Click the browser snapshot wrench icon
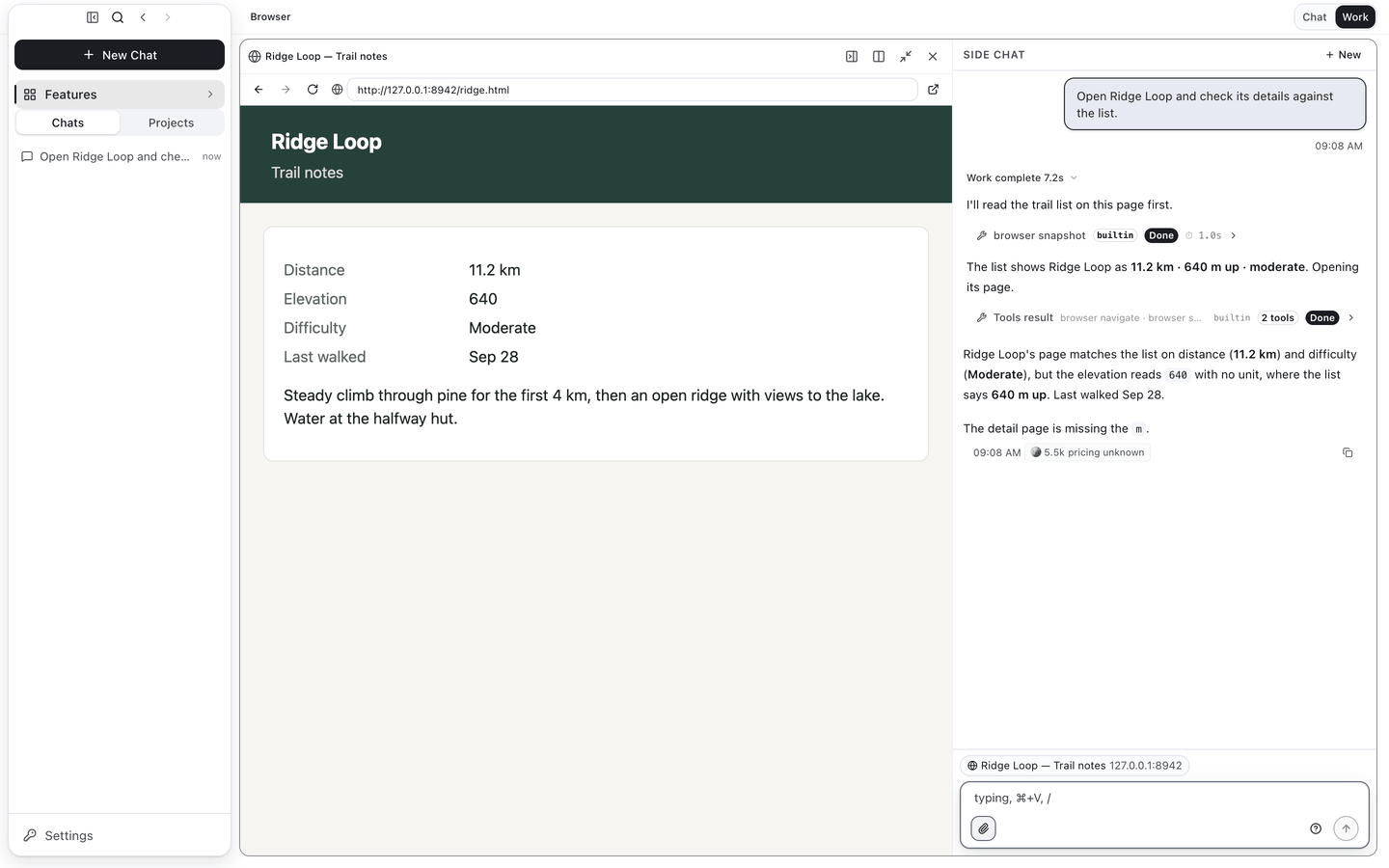Screen dimensions: 1389x868 point(982,235)
